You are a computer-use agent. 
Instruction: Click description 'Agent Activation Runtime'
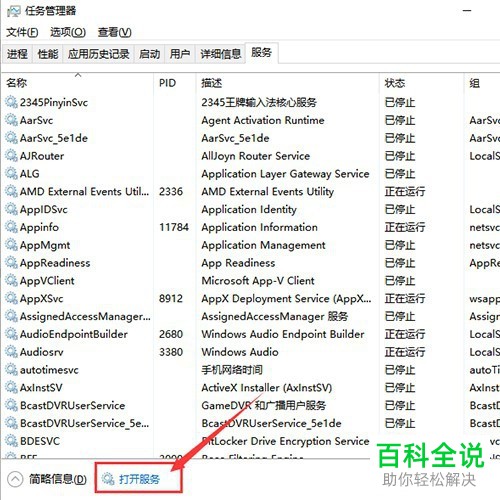(x=263, y=120)
